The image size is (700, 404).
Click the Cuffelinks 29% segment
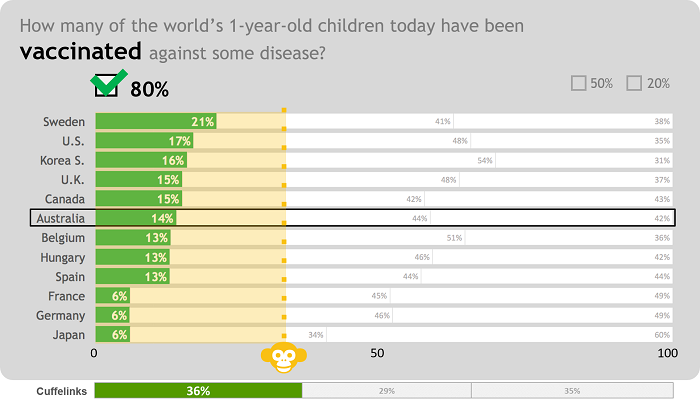[x=386, y=391]
